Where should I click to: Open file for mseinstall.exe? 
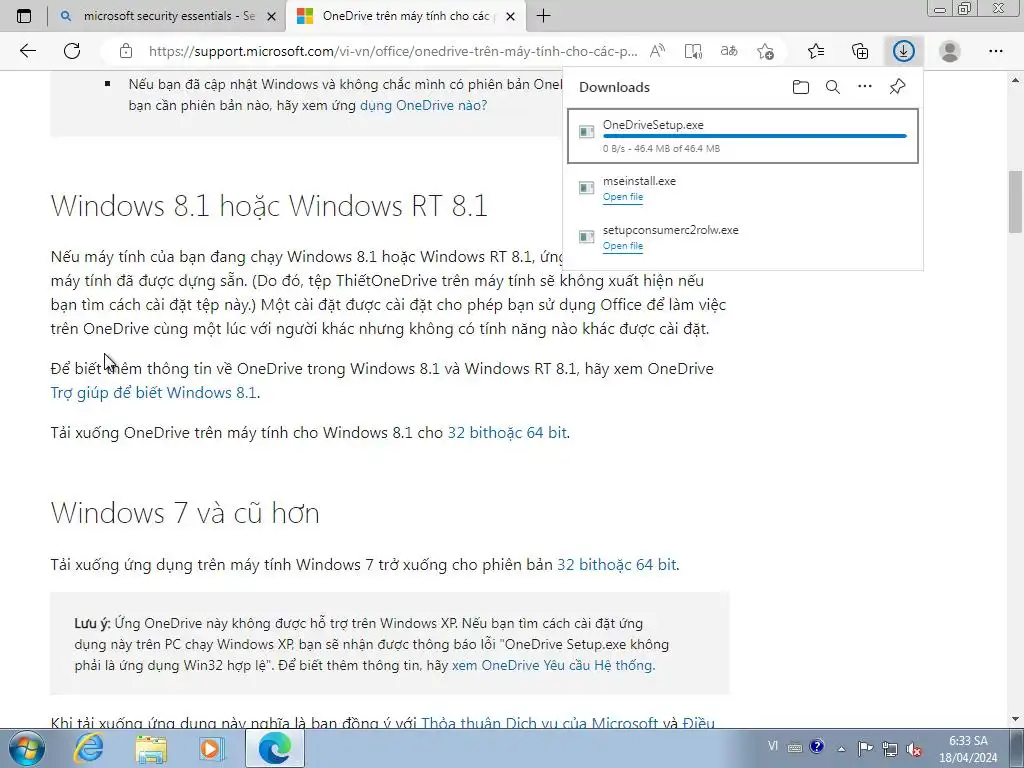tap(622, 197)
